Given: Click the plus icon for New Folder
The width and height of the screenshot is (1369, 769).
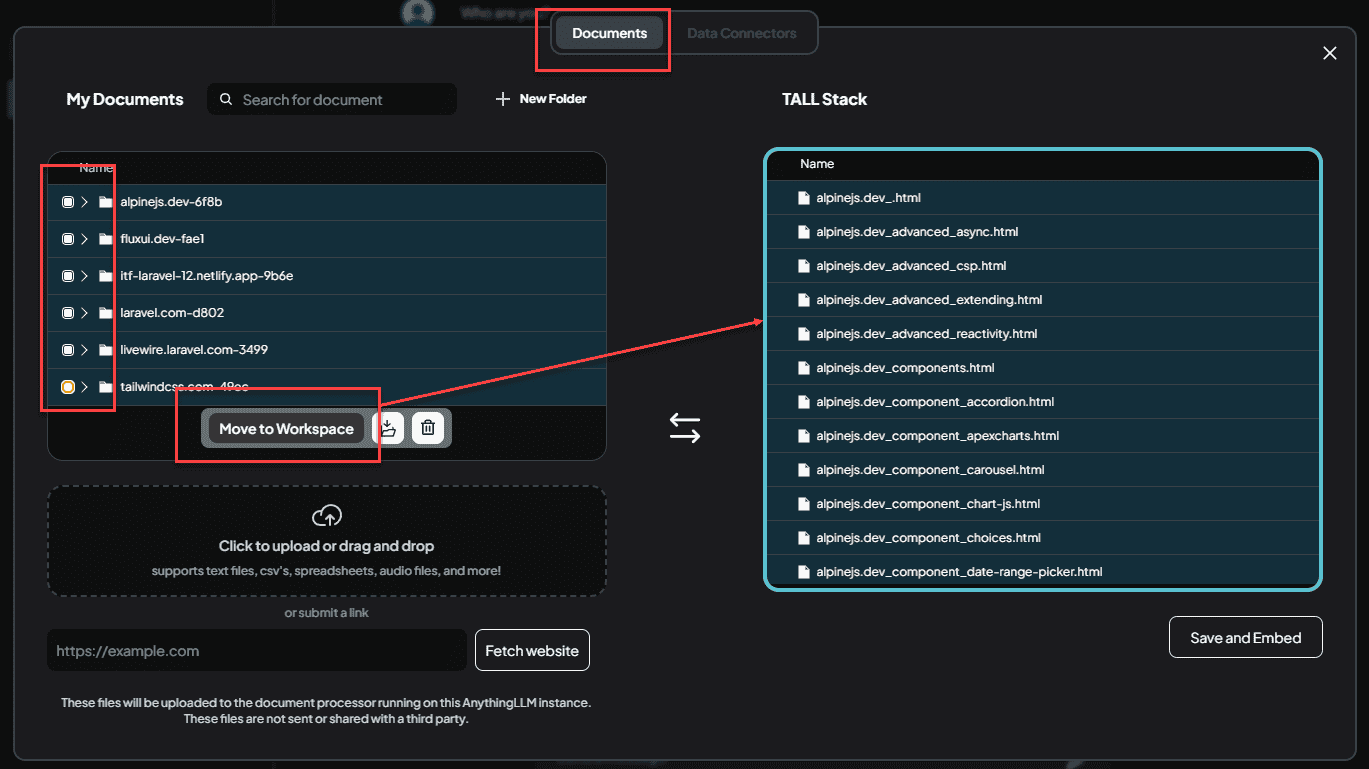Looking at the screenshot, I should point(503,99).
